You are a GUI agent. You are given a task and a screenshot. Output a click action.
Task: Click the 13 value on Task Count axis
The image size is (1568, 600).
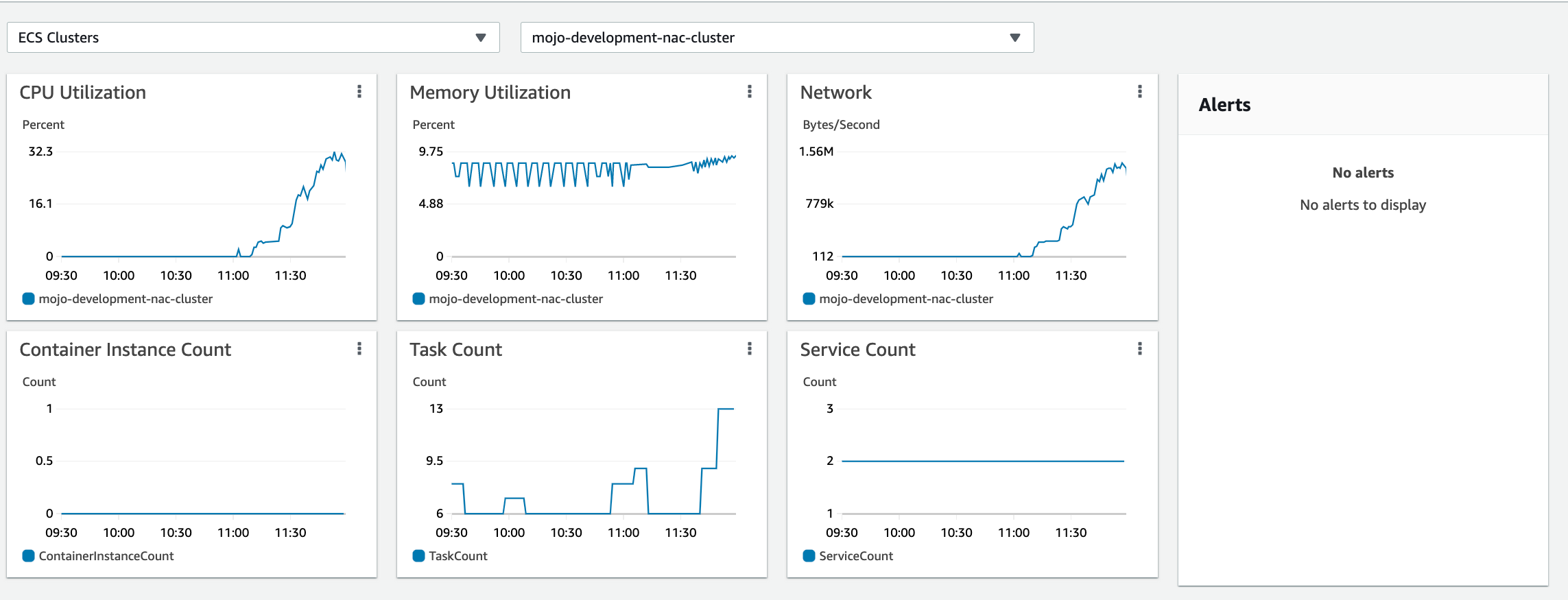[436, 409]
